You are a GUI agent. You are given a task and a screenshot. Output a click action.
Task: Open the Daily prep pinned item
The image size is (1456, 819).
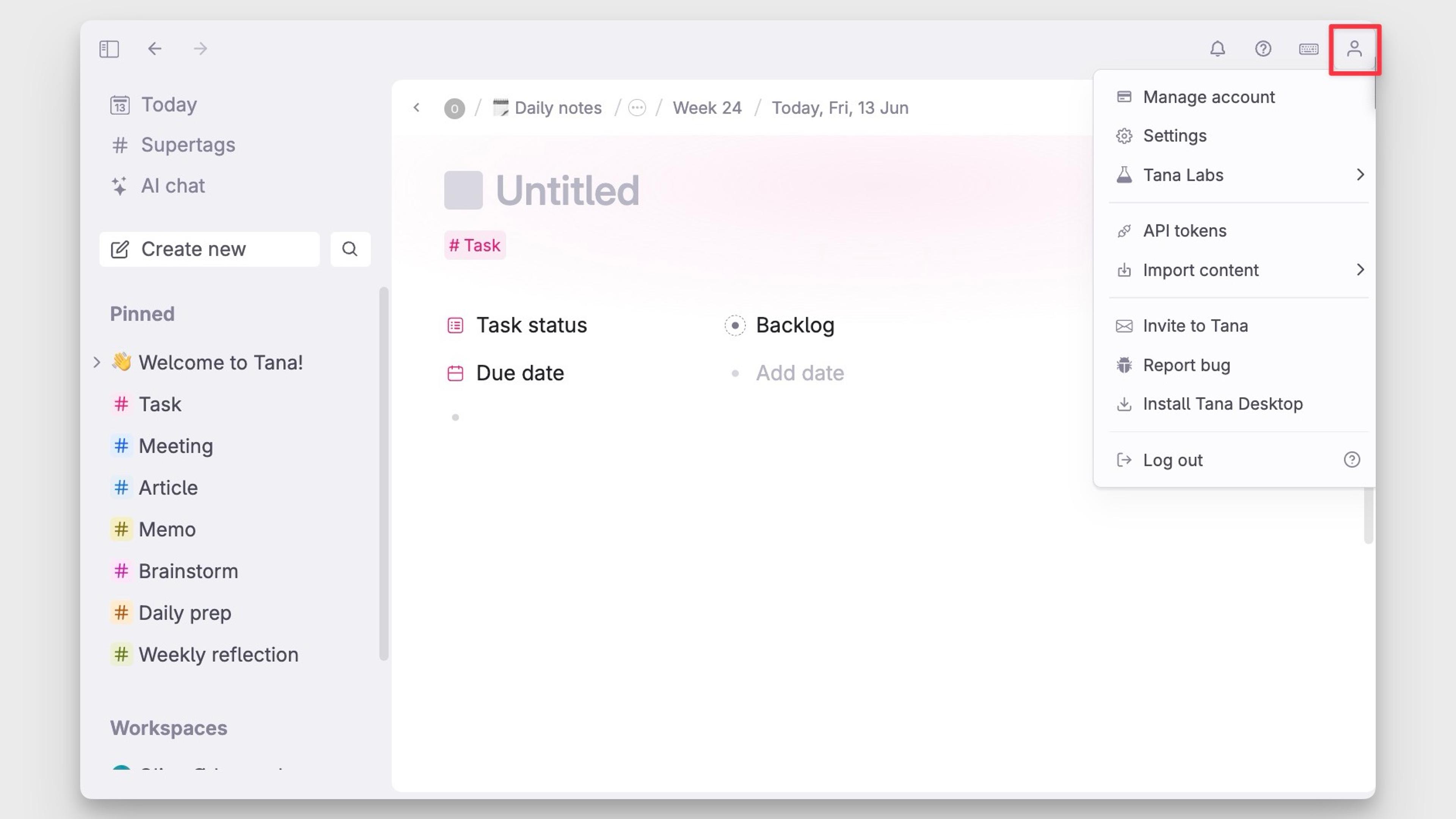point(185,613)
